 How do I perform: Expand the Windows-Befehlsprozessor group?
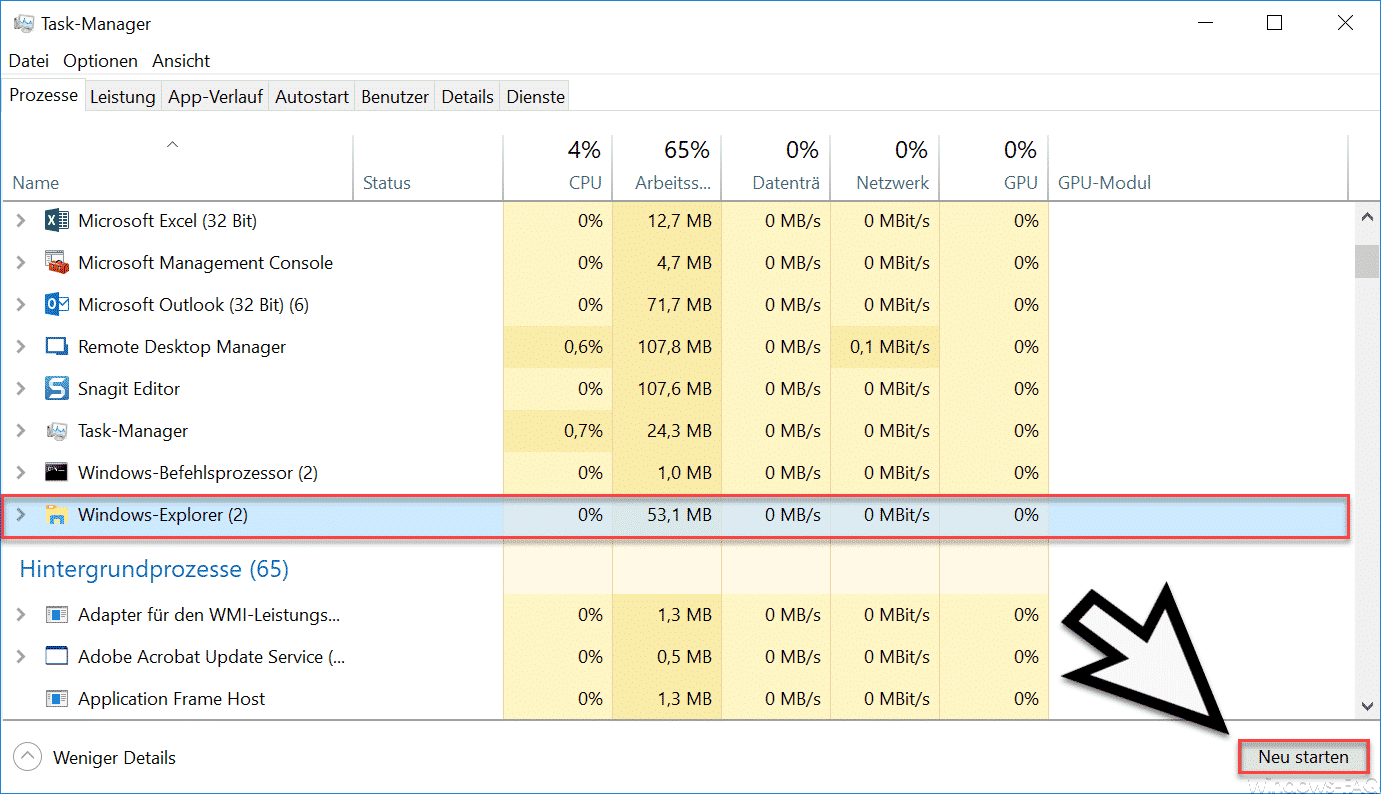click(21, 473)
